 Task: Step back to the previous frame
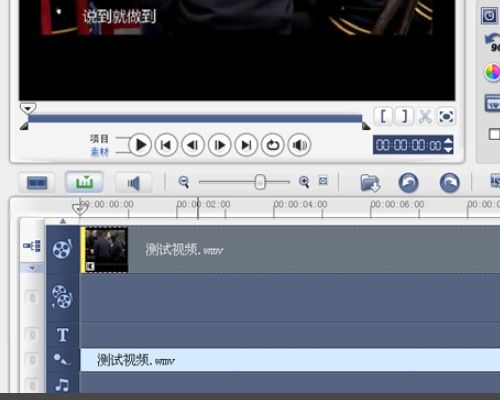[193, 145]
